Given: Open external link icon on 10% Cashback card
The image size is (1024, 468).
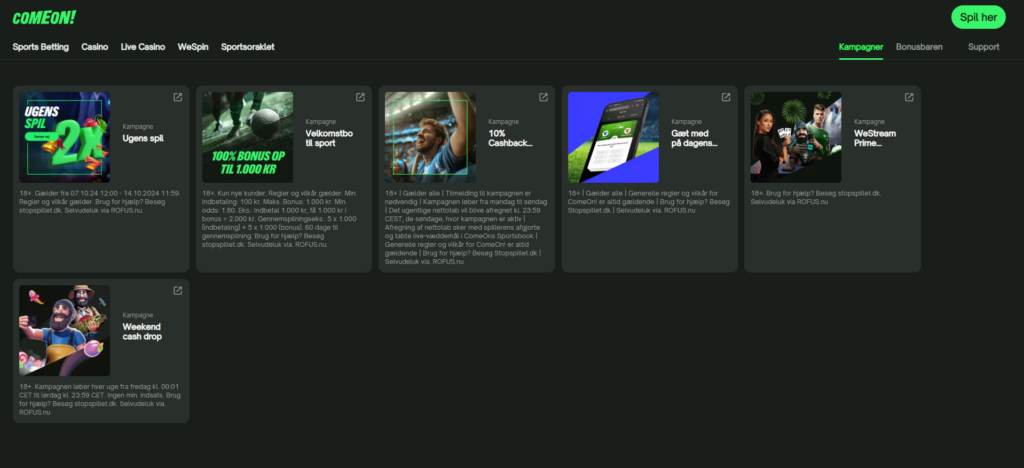Looking at the screenshot, I should coord(543,97).
